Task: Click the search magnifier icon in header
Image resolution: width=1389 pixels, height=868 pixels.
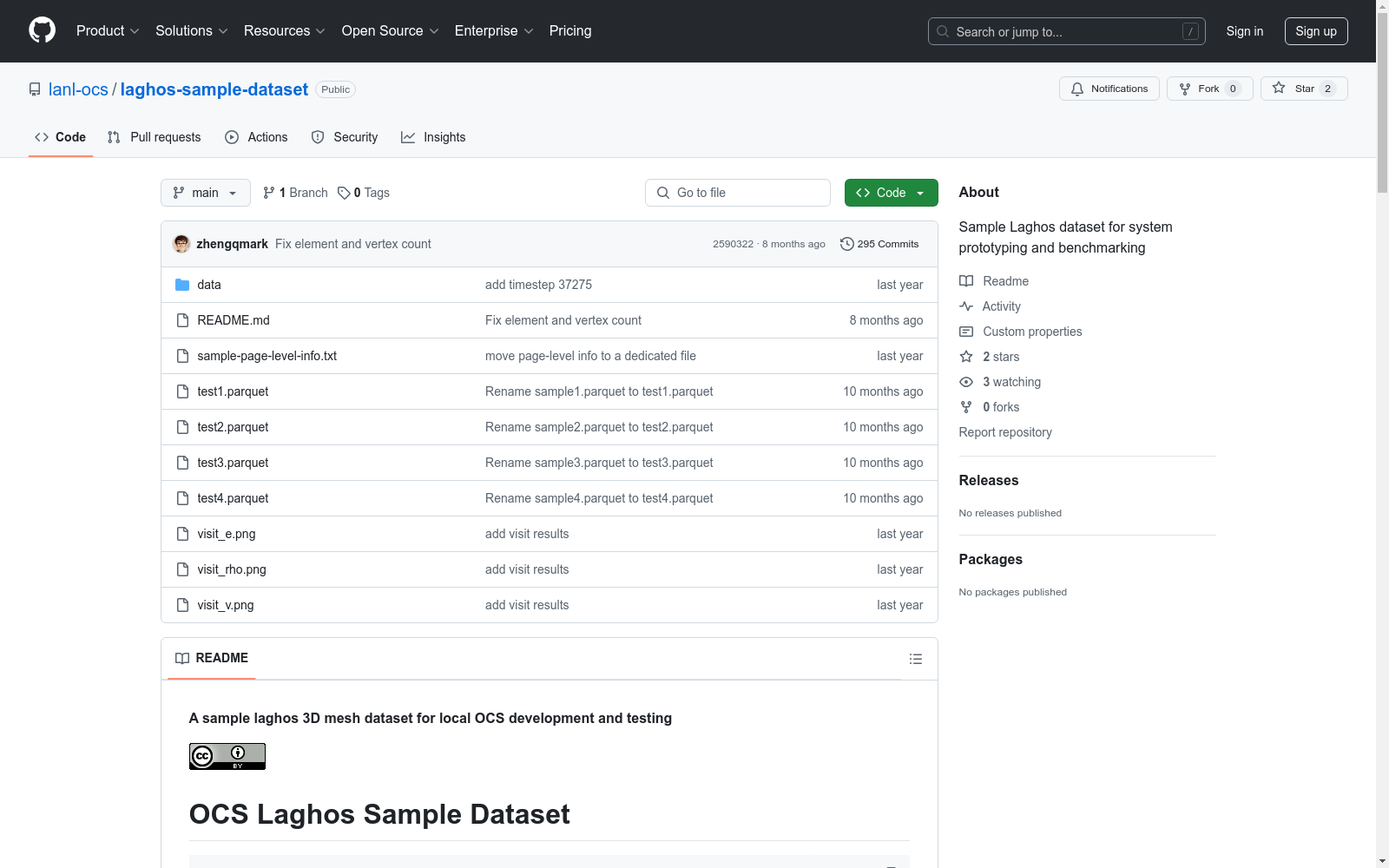Action: pos(943,31)
